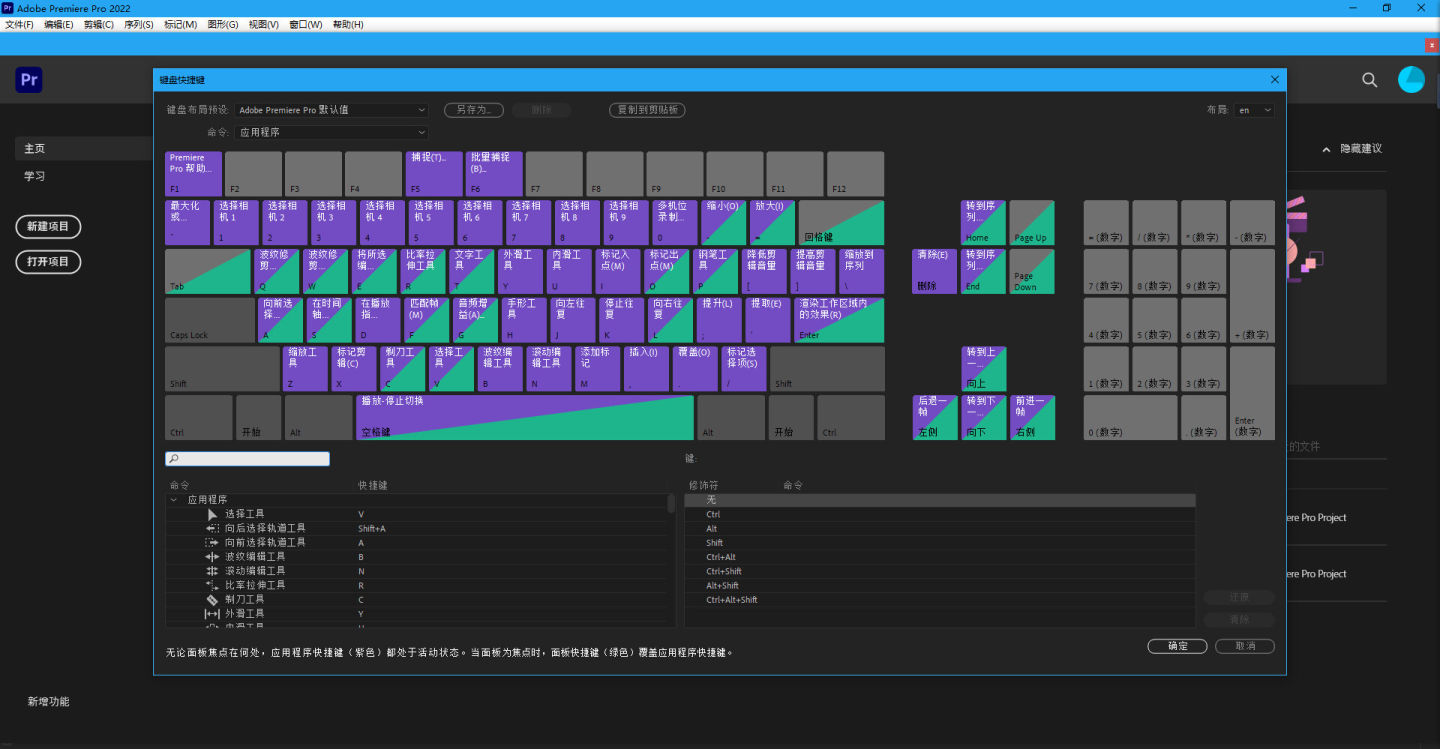This screenshot has height=749, width=1440.
Task: Select the F5 捕捉 key
Action: pos(433,174)
